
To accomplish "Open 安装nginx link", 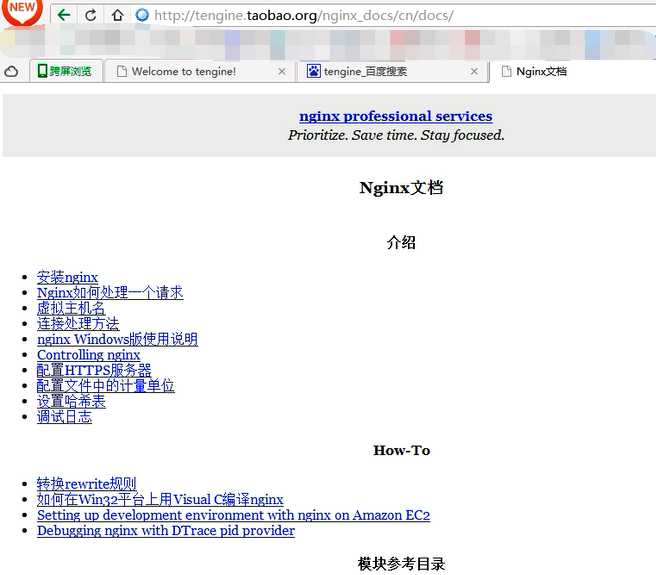I will (x=67, y=277).
